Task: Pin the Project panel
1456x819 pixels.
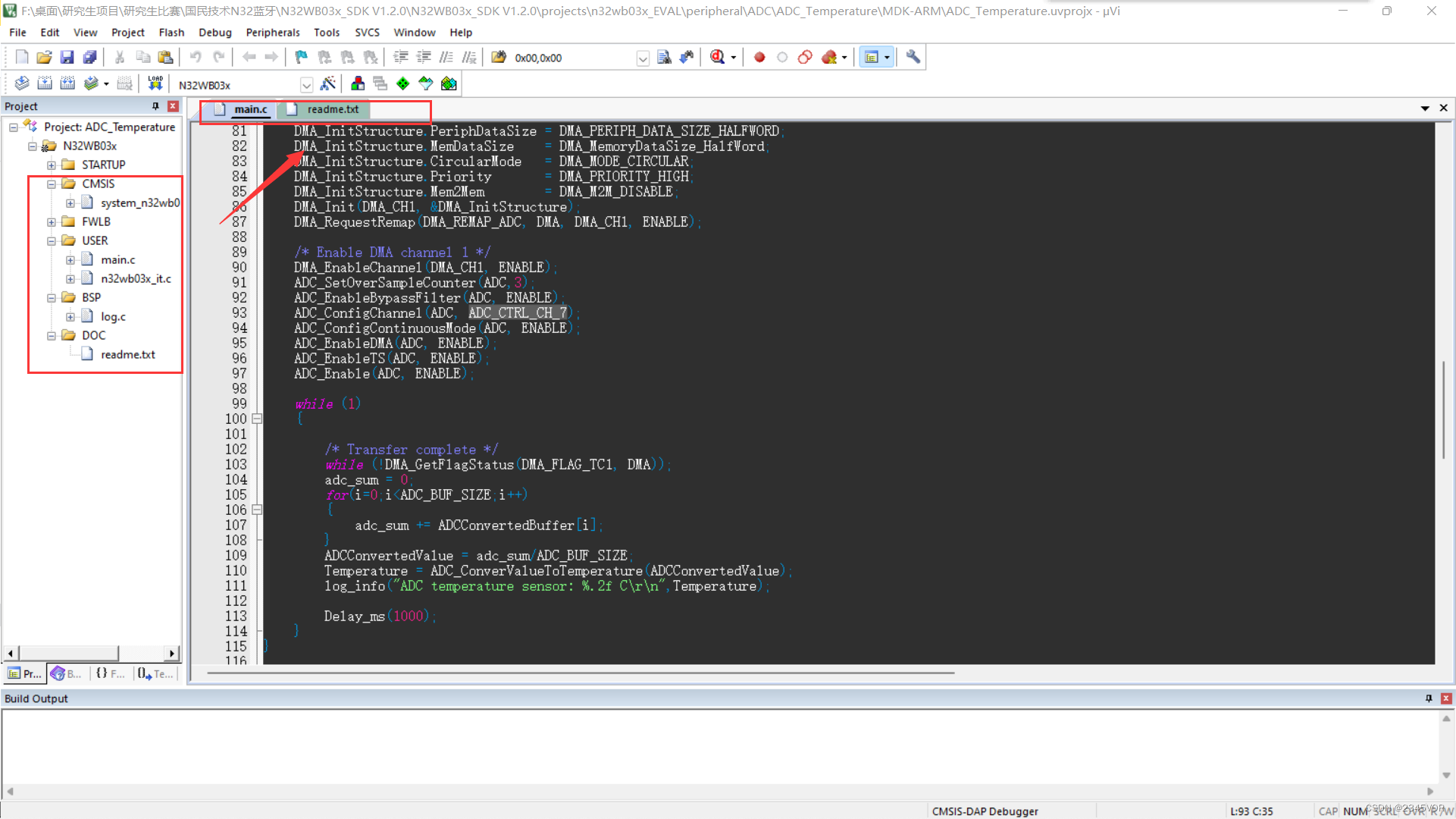Action: point(155,106)
